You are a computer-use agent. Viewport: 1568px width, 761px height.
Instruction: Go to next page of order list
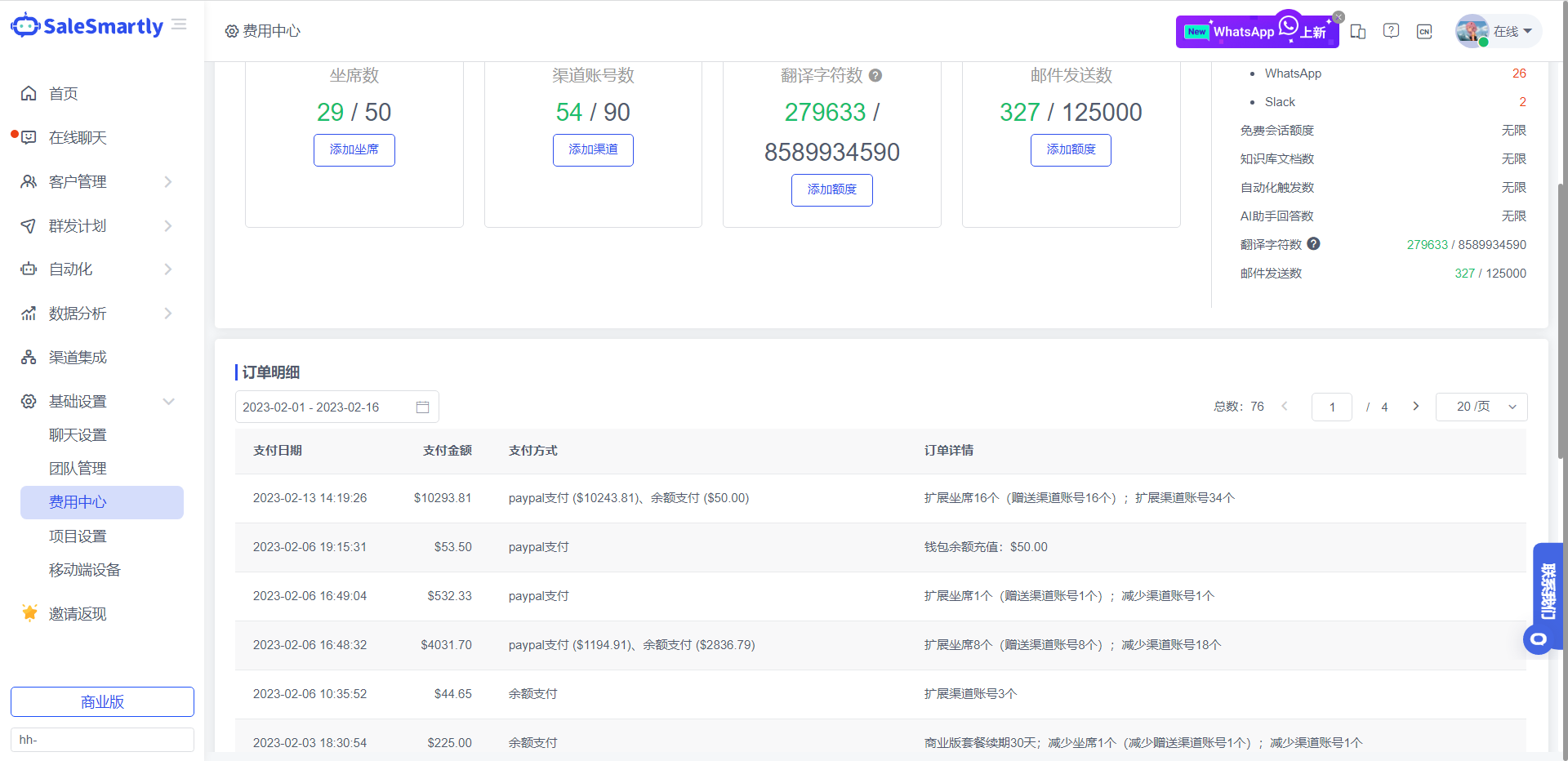[1415, 407]
